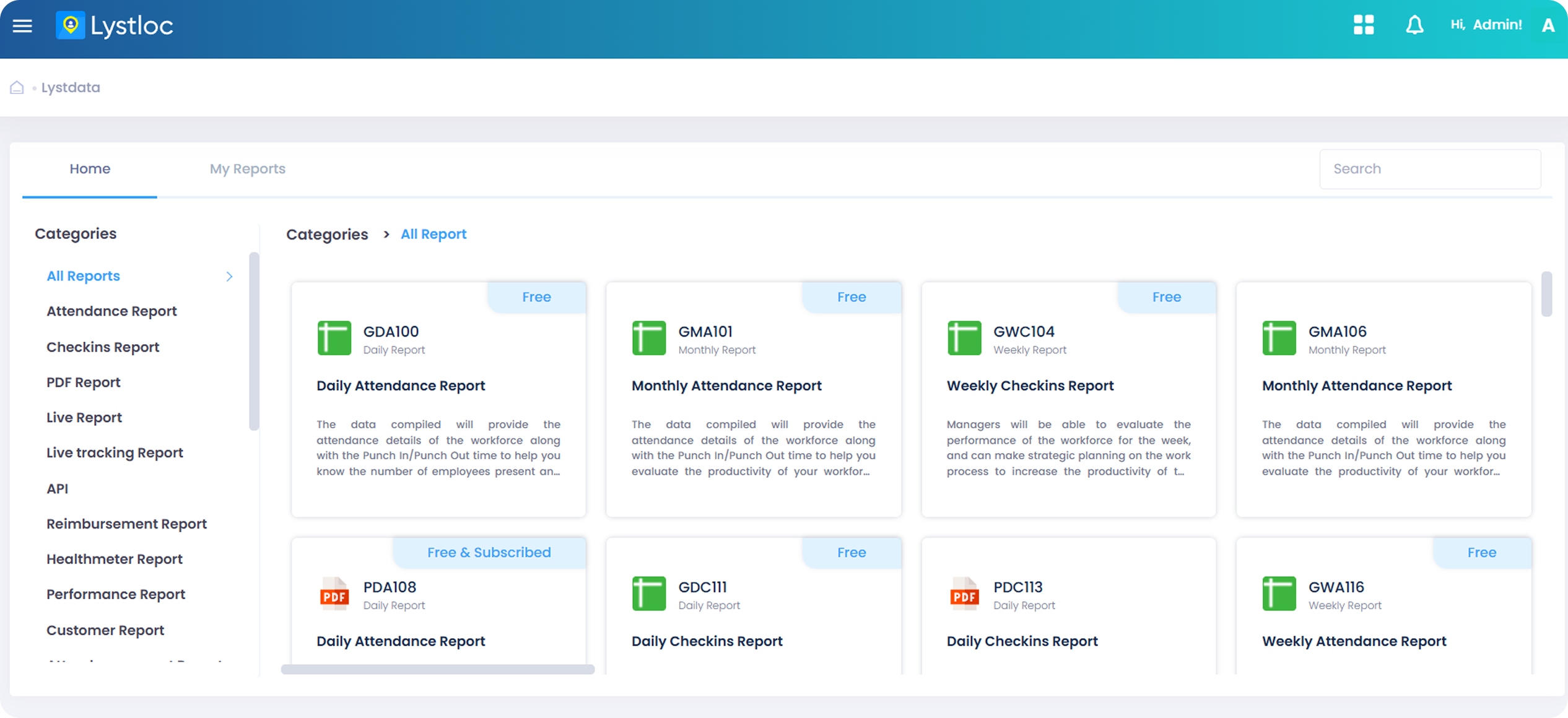Open Attendance Report category
The image size is (1568, 718).
tap(111, 311)
